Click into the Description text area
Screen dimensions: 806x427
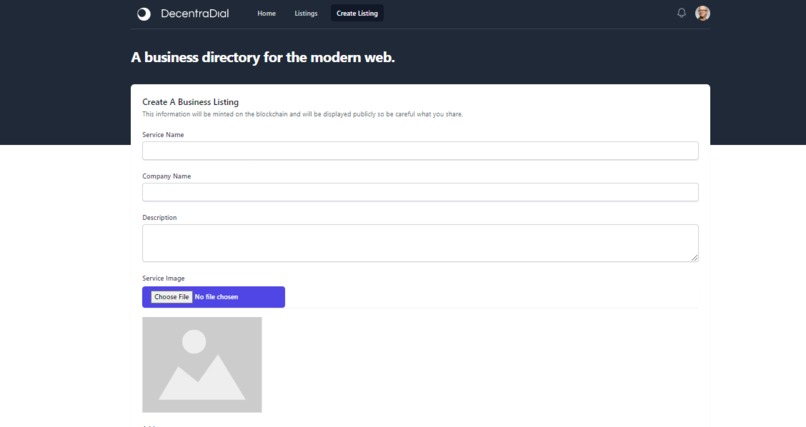420,243
